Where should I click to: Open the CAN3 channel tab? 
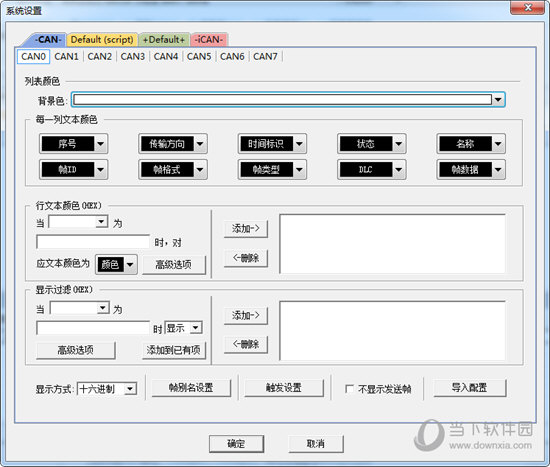pyautogui.click(x=133, y=56)
